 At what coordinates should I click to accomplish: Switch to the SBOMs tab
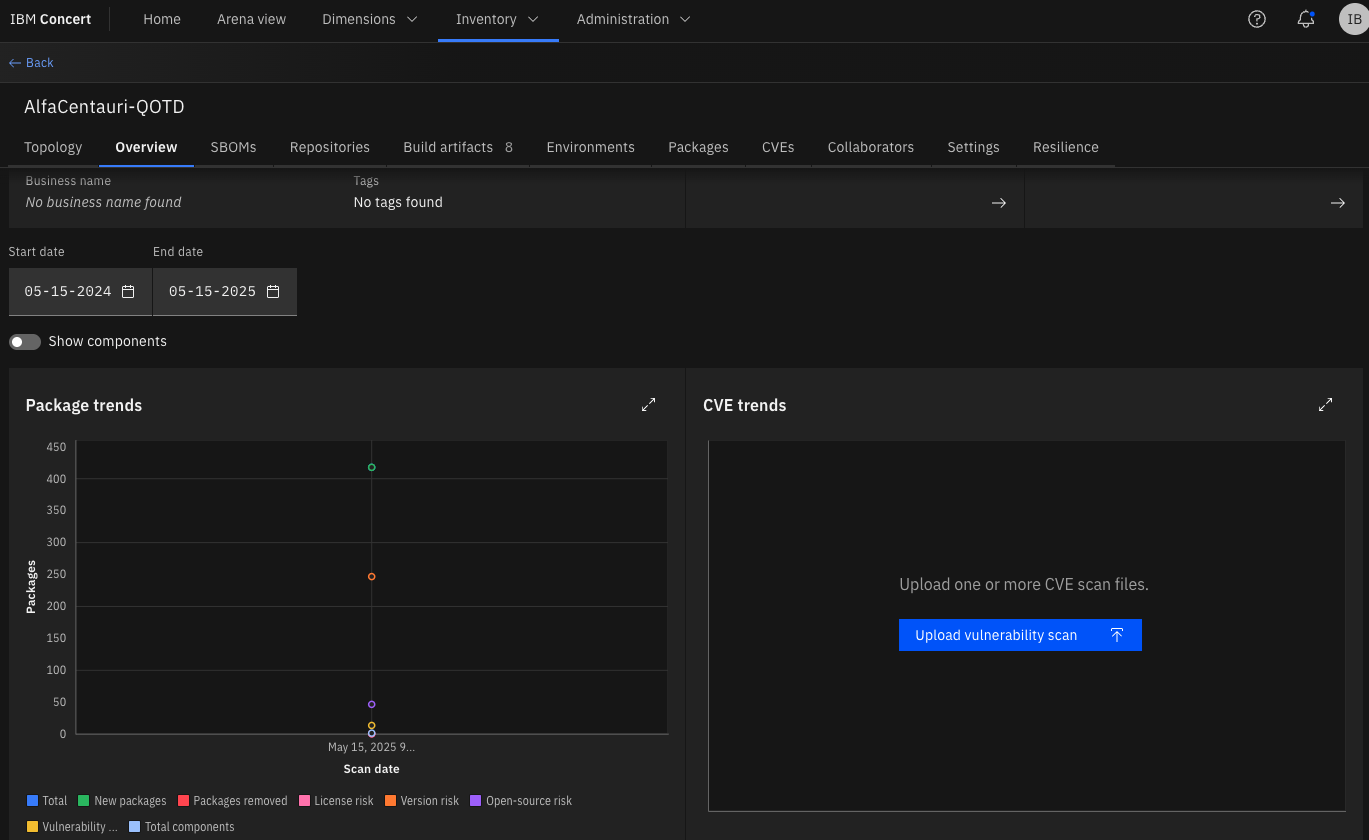coord(233,147)
